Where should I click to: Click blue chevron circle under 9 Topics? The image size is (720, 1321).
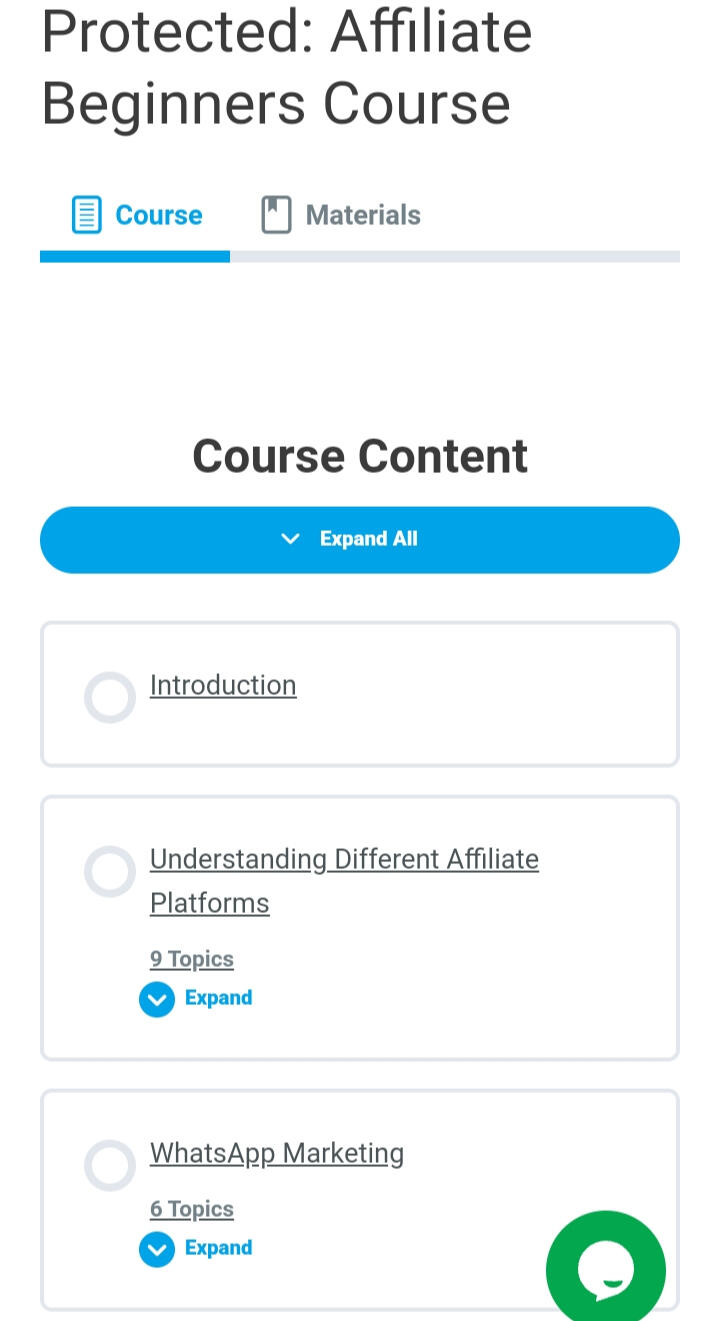(x=157, y=999)
